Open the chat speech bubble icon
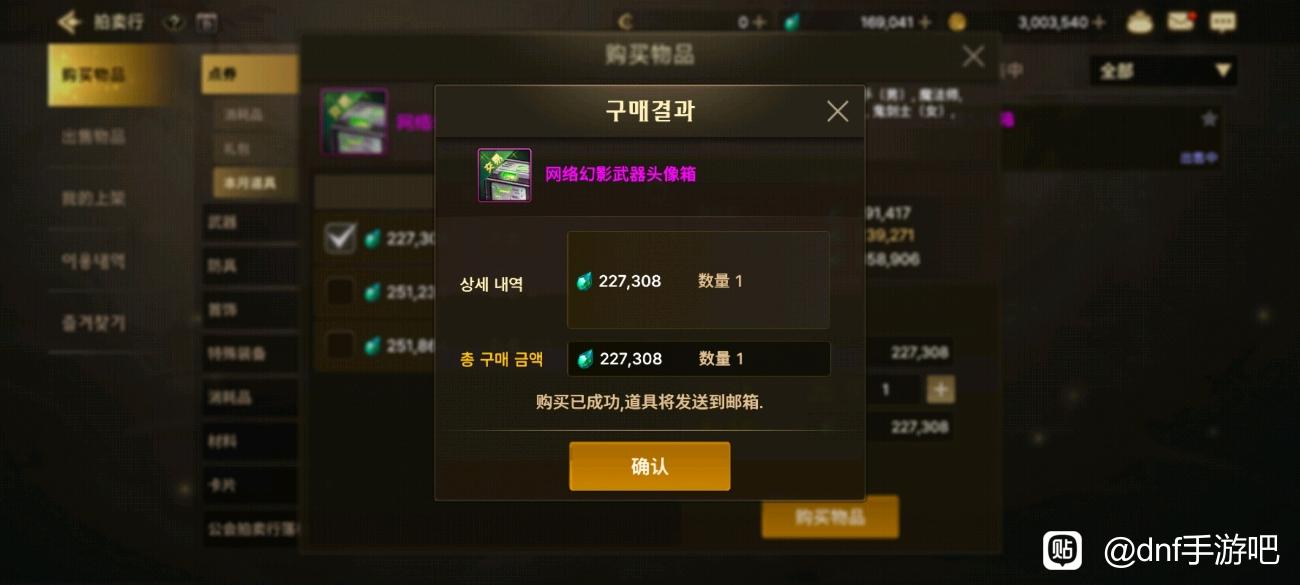1300x585 pixels. 1222,21
